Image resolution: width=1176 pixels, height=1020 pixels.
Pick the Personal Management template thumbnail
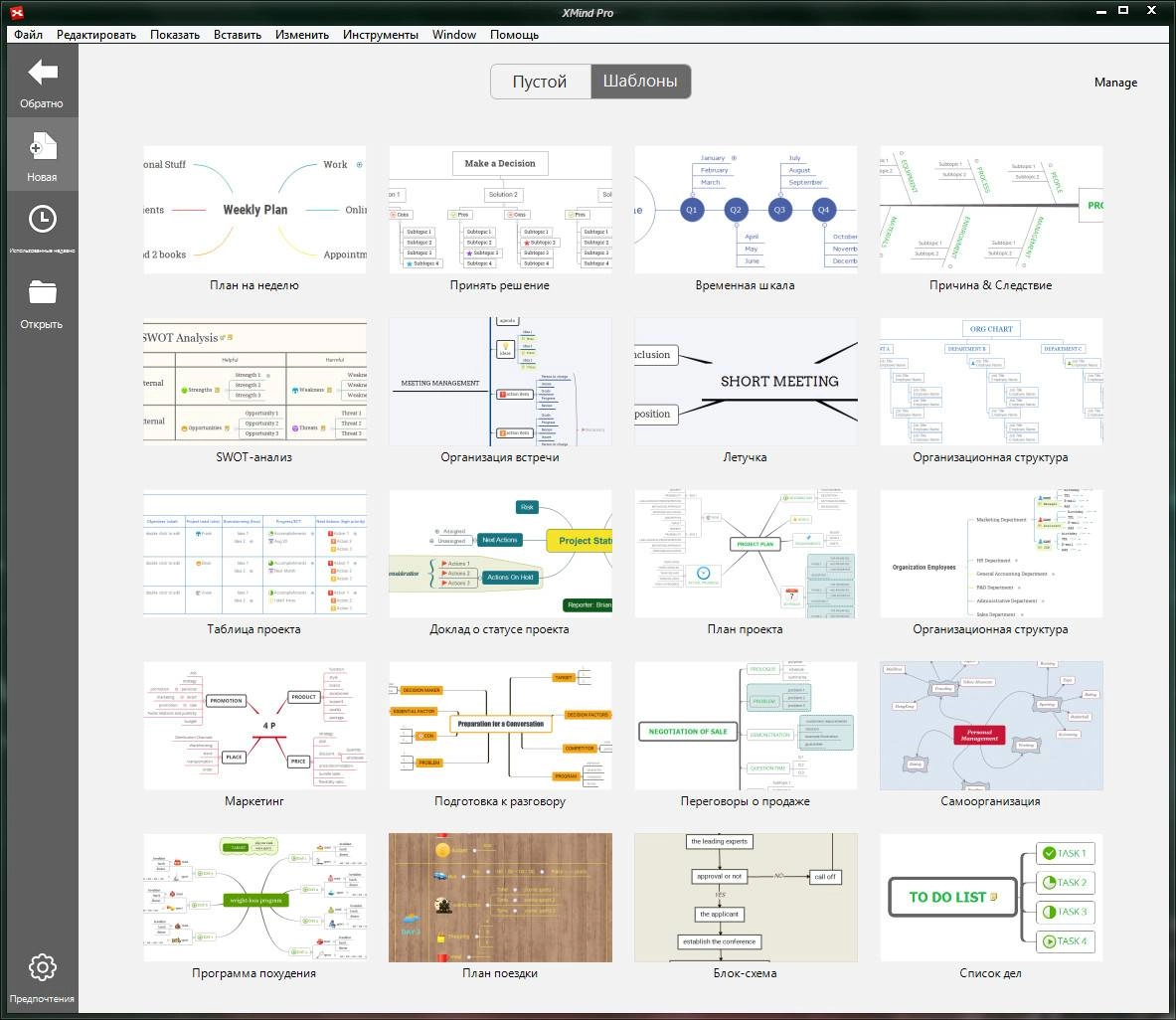click(x=991, y=726)
